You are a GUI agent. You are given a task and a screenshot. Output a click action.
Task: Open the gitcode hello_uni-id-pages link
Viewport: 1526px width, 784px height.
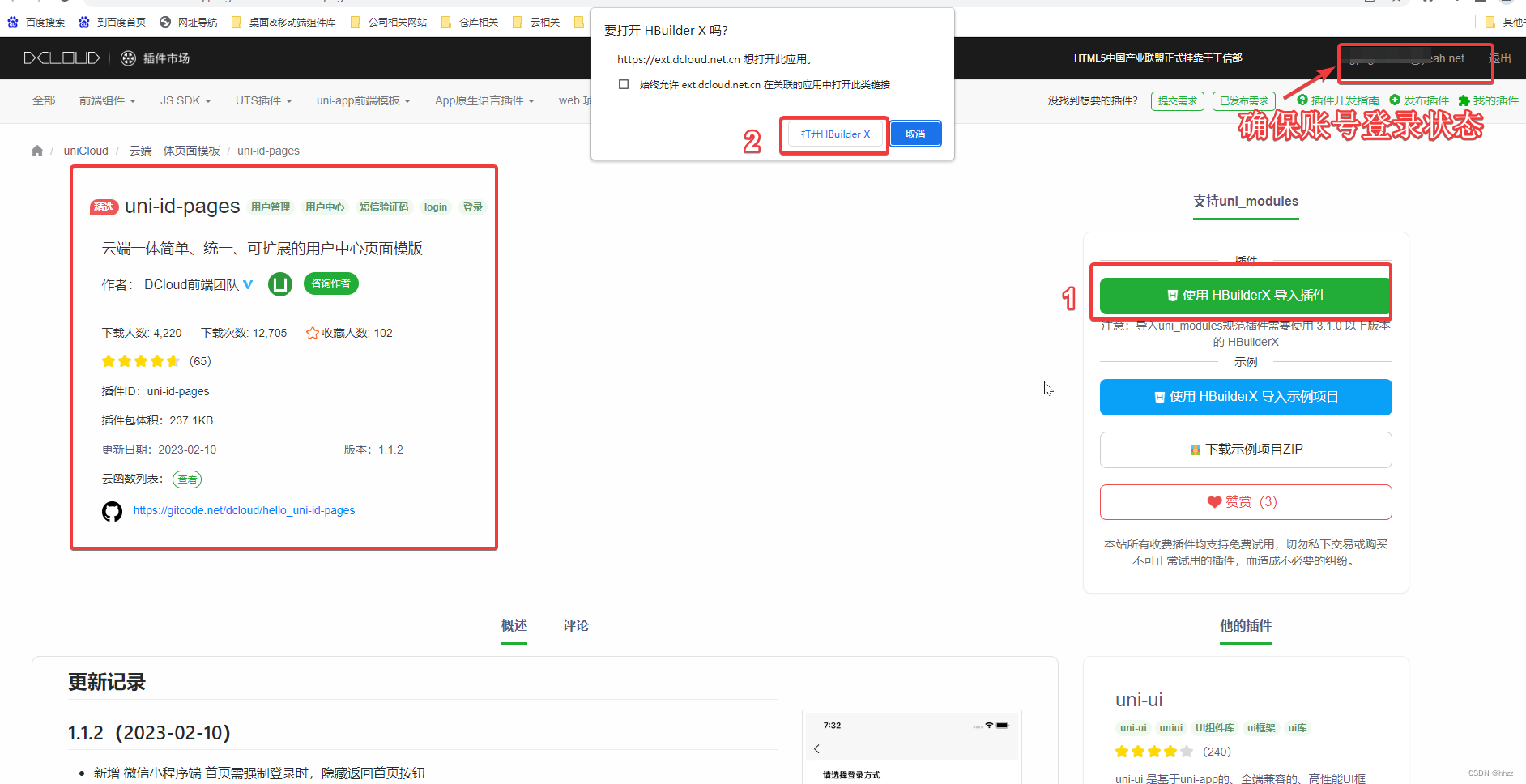[244, 510]
